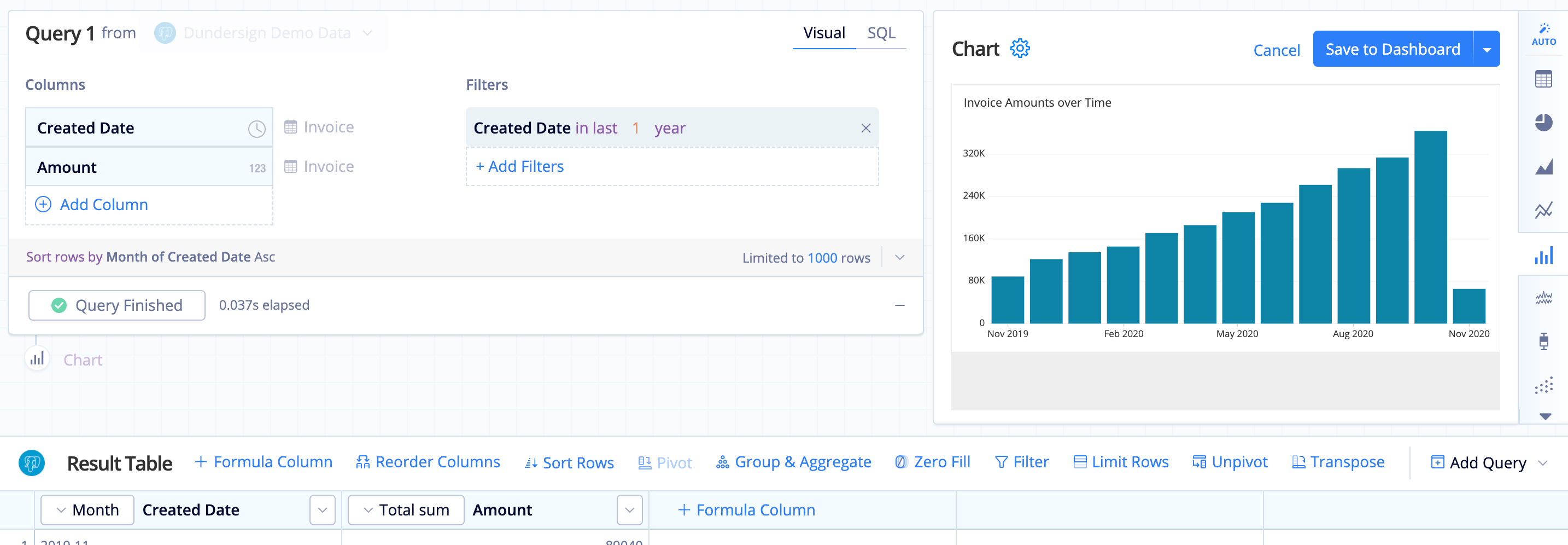Click the Query Finished button
1568x545 pixels.
[117, 305]
